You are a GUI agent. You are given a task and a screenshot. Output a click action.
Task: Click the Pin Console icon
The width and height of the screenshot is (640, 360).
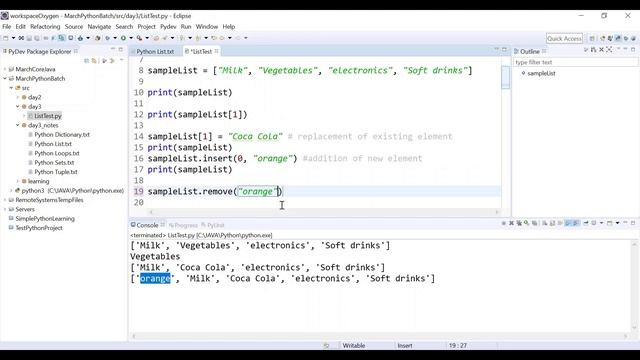tap(586, 223)
